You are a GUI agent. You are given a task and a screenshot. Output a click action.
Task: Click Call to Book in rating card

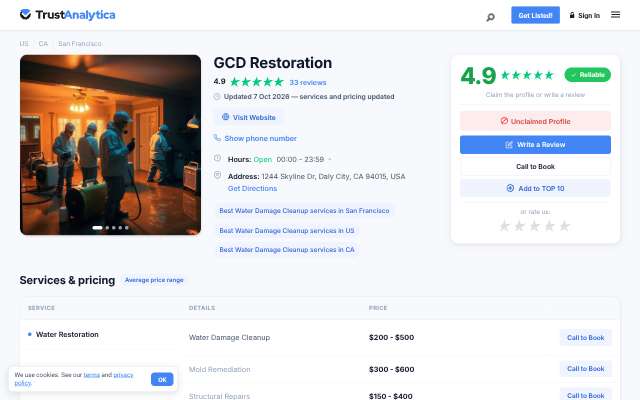coord(535,167)
